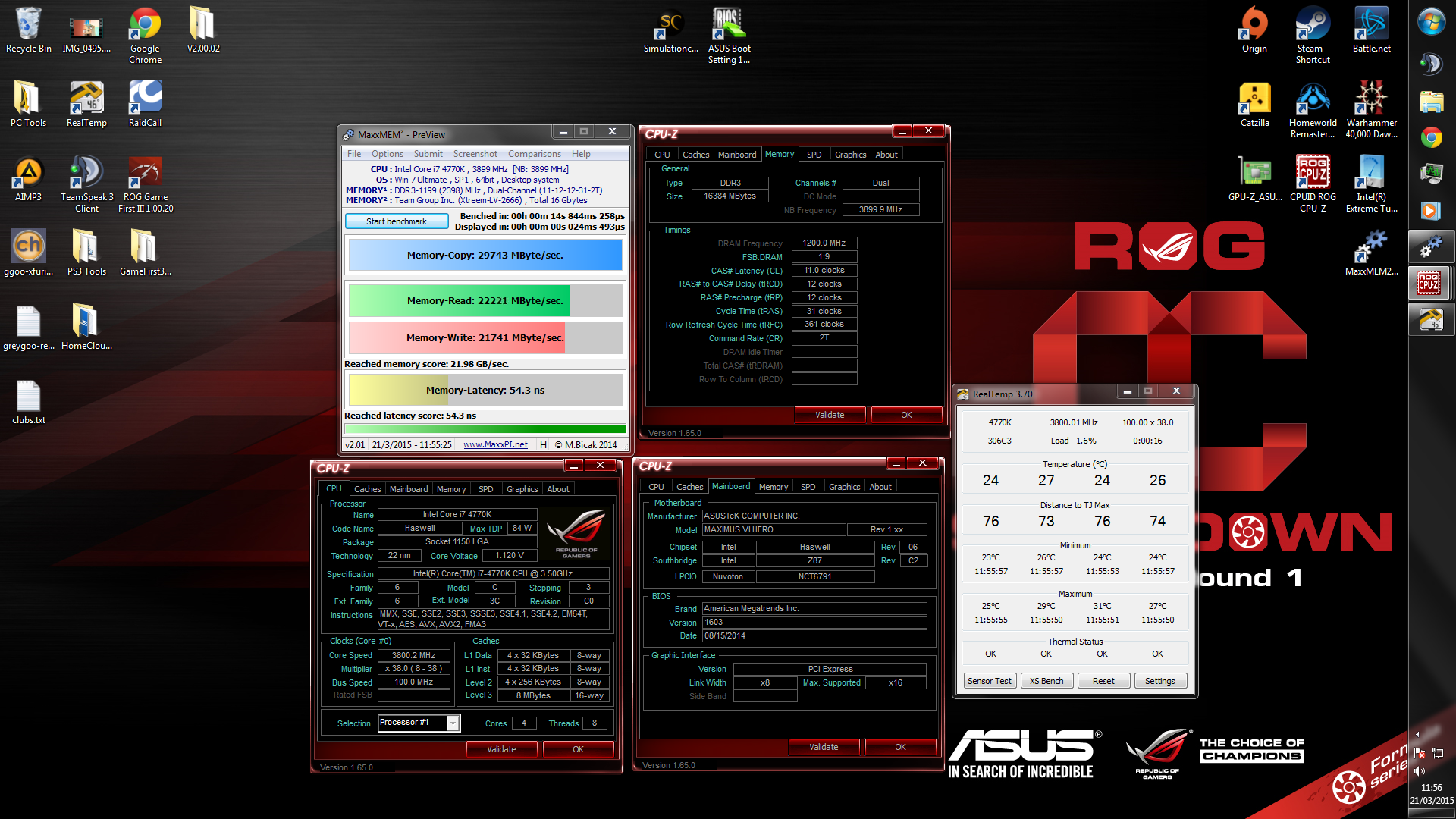The width and height of the screenshot is (1456, 819).
Task: Click the H button in MaxxMEM status bar
Action: (x=543, y=445)
